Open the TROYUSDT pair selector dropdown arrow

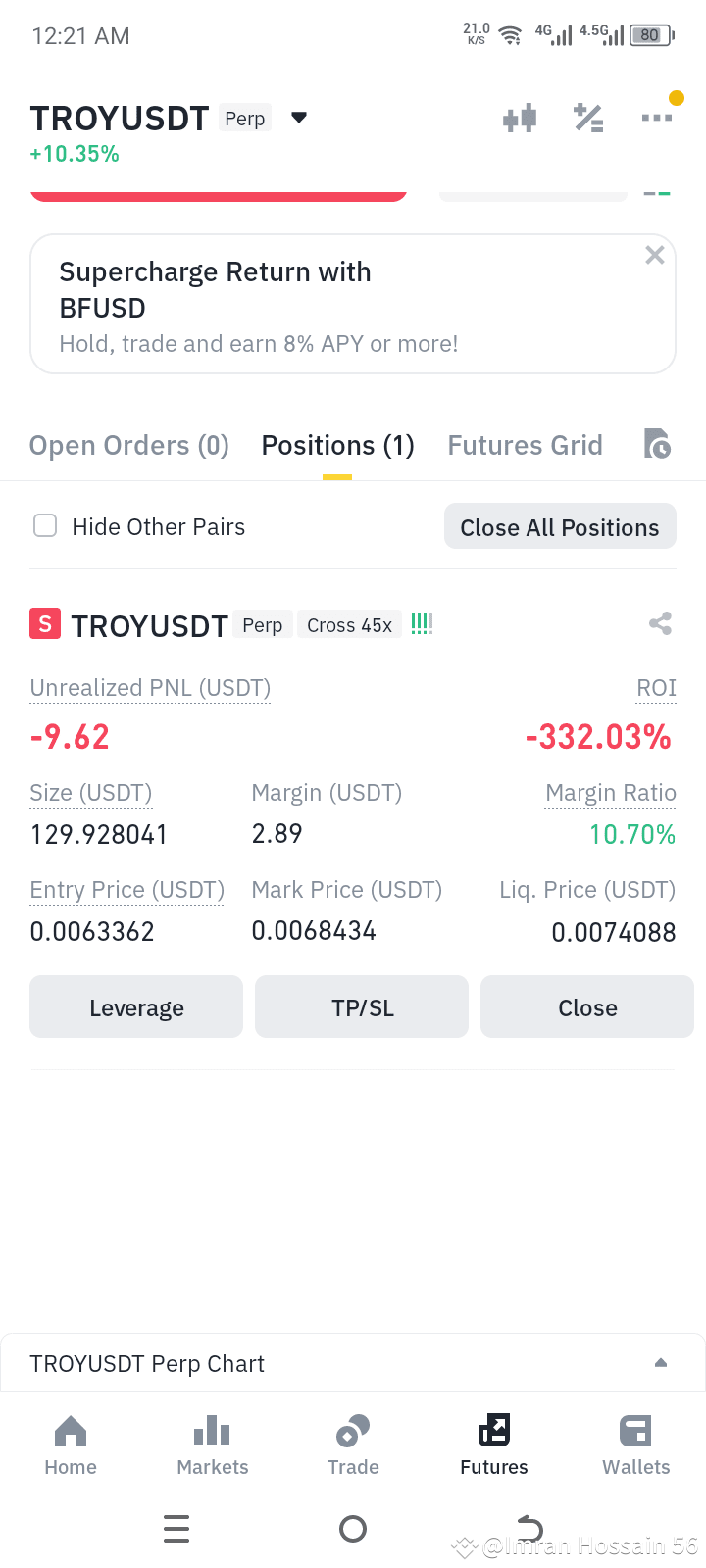300,118
